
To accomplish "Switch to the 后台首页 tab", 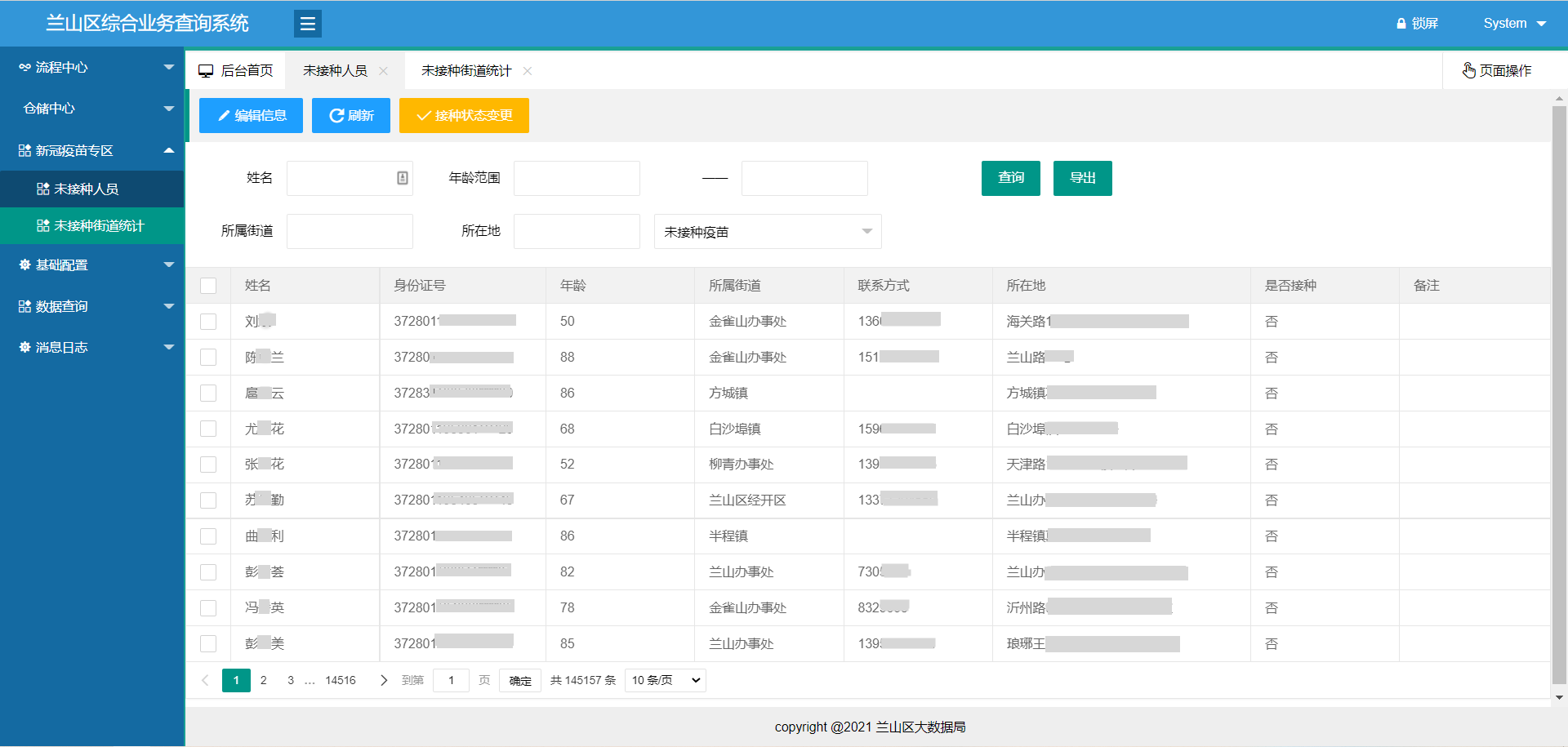I will 236,71.
